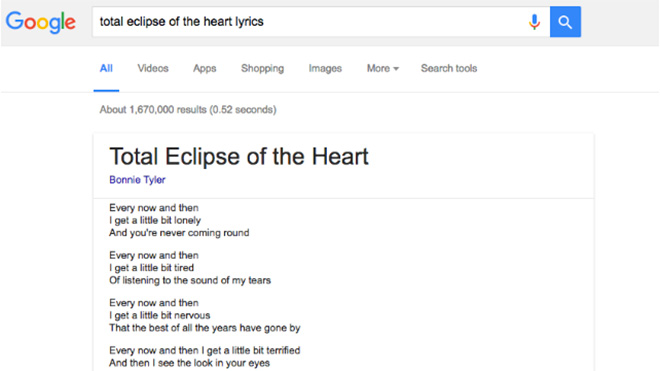The height and width of the screenshot is (371, 660).
Task: Click inside the search query field
Action: click(307, 22)
